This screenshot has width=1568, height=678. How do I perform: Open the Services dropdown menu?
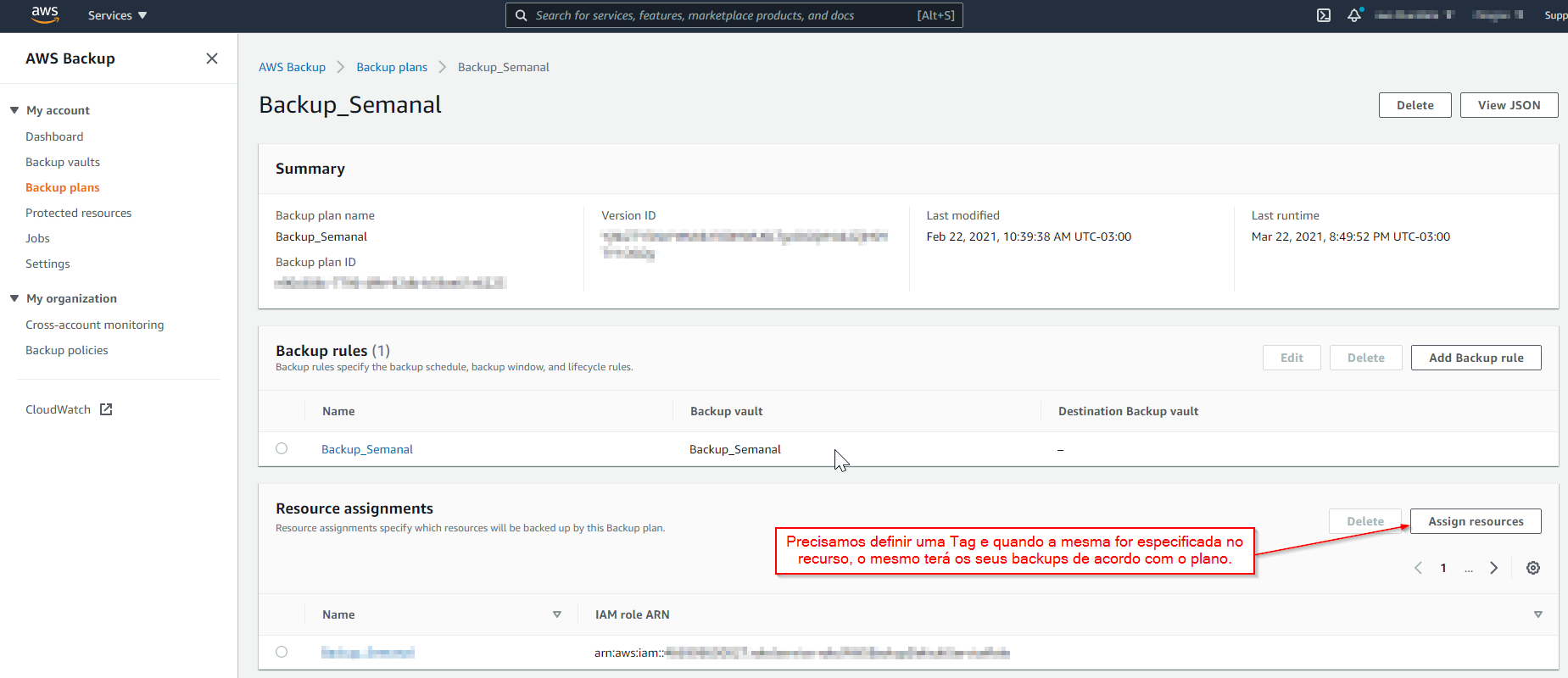117,15
